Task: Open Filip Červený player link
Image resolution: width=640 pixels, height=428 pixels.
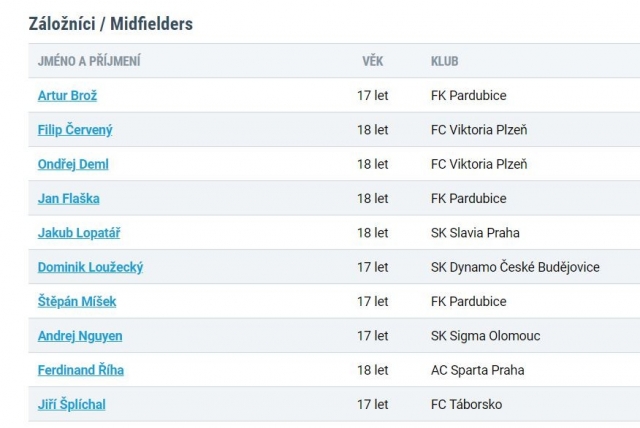Action: point(75,130)
